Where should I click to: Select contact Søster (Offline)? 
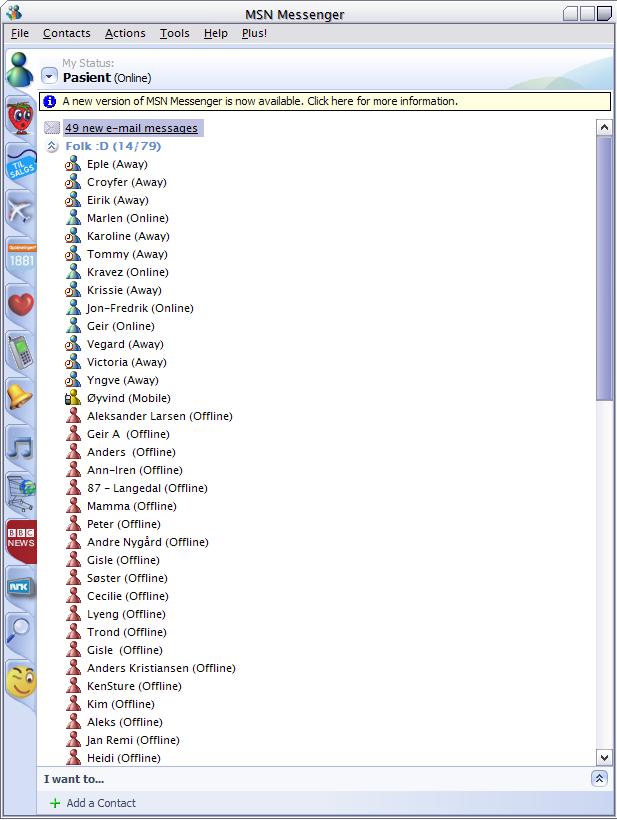click(x=127, y=578)
